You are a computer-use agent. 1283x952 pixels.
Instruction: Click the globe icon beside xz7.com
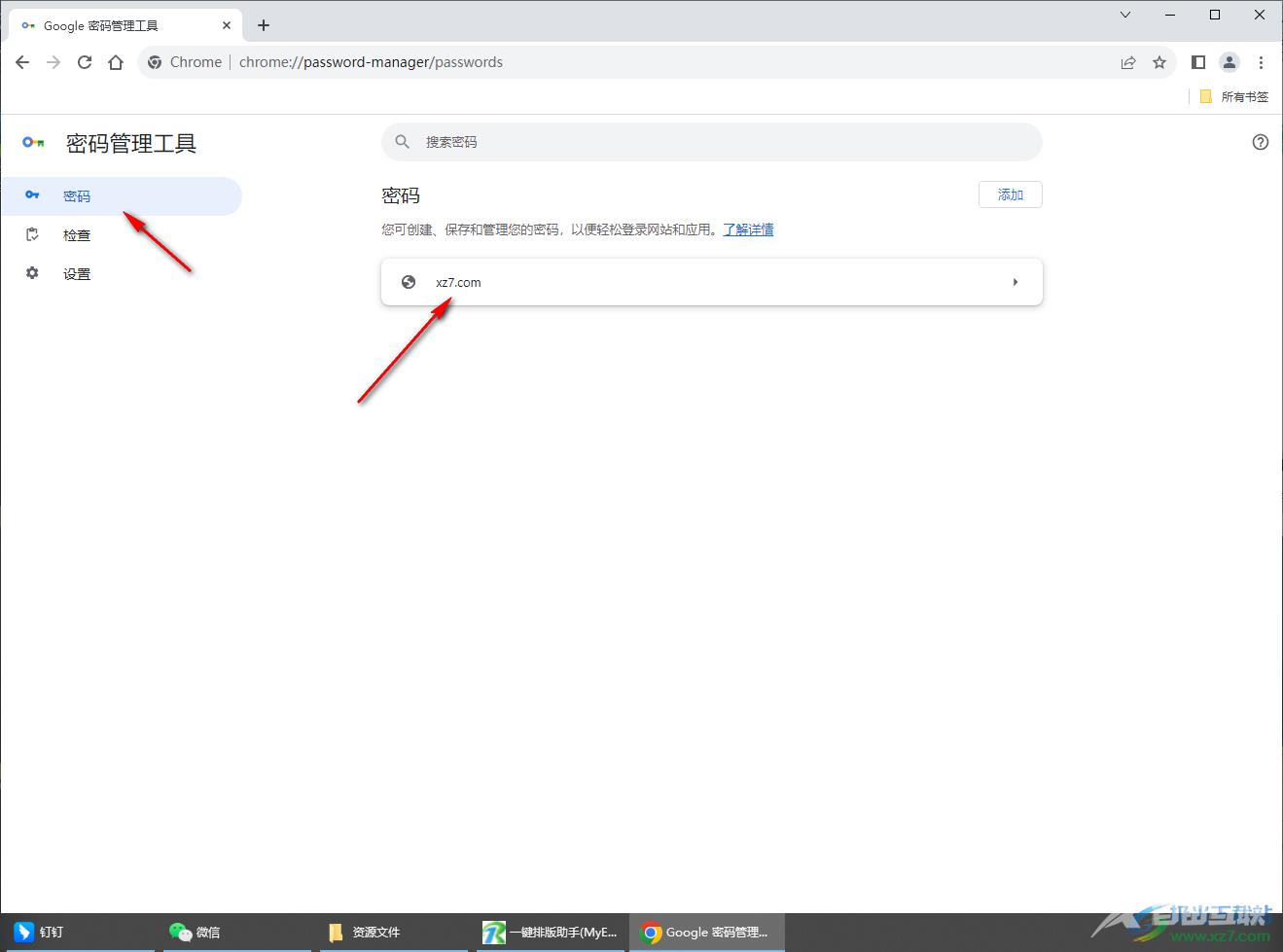[x=409, y=282]
